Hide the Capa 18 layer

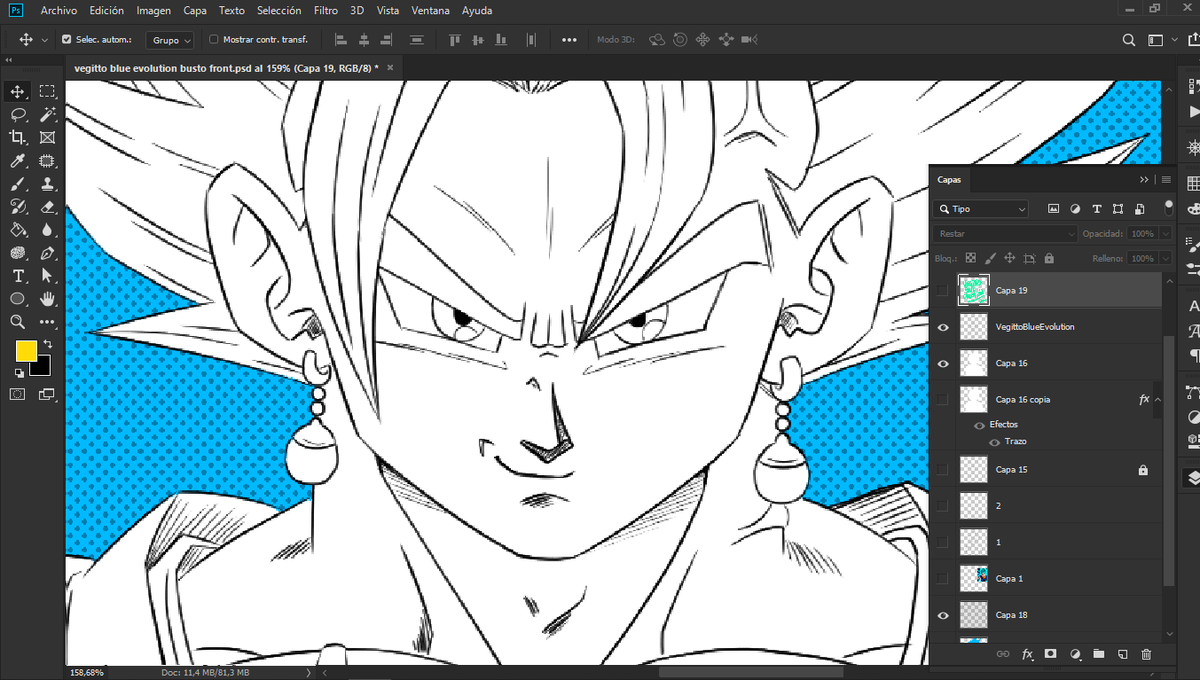click(942, 615)
